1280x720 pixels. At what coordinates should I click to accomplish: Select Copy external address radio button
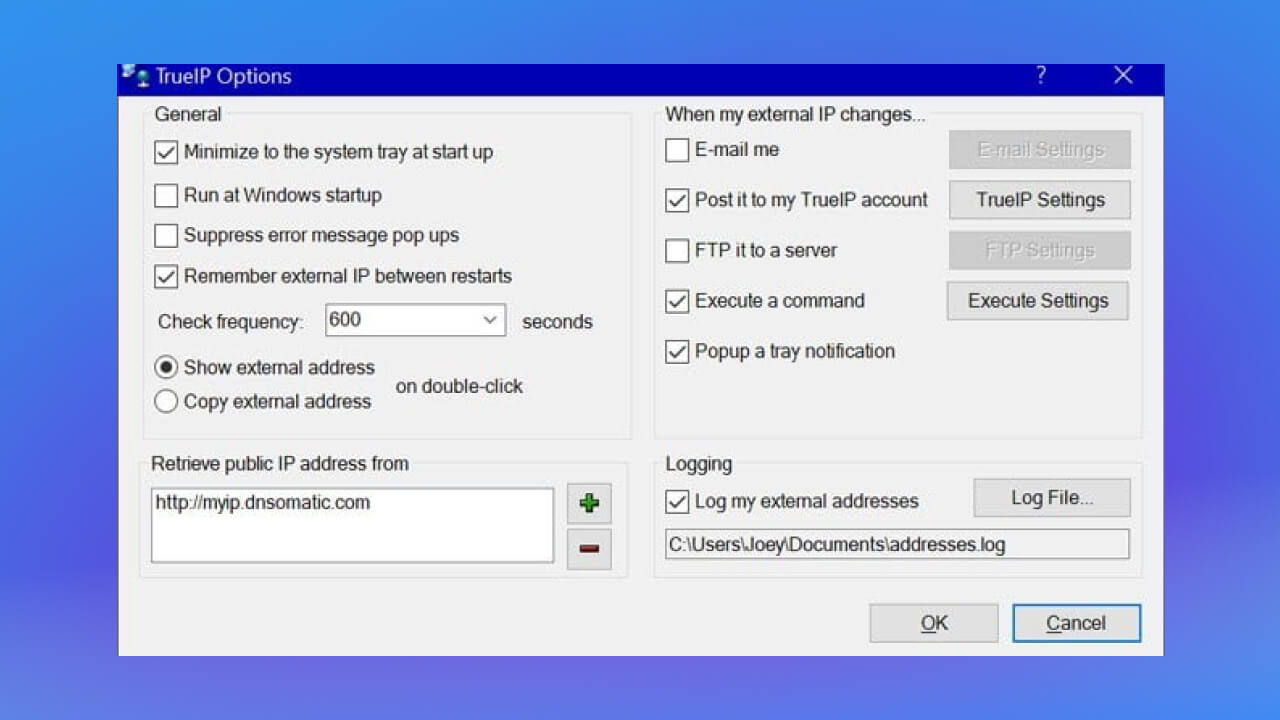(x=166, y=402)
